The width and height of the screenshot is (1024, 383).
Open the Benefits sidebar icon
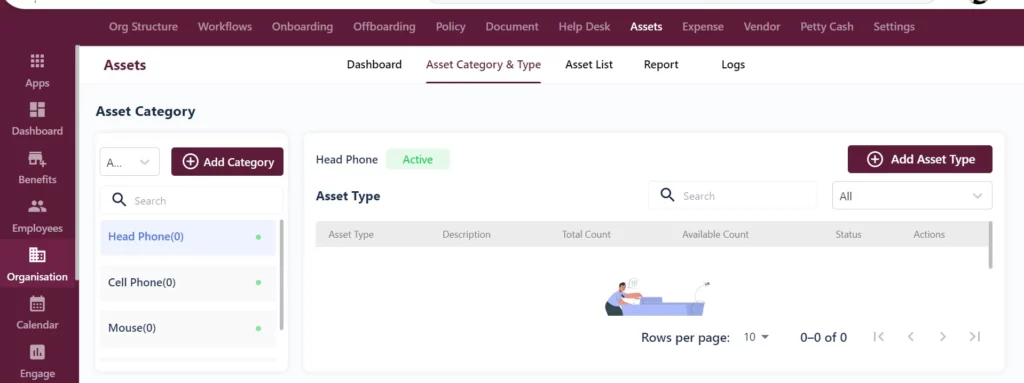37,158
